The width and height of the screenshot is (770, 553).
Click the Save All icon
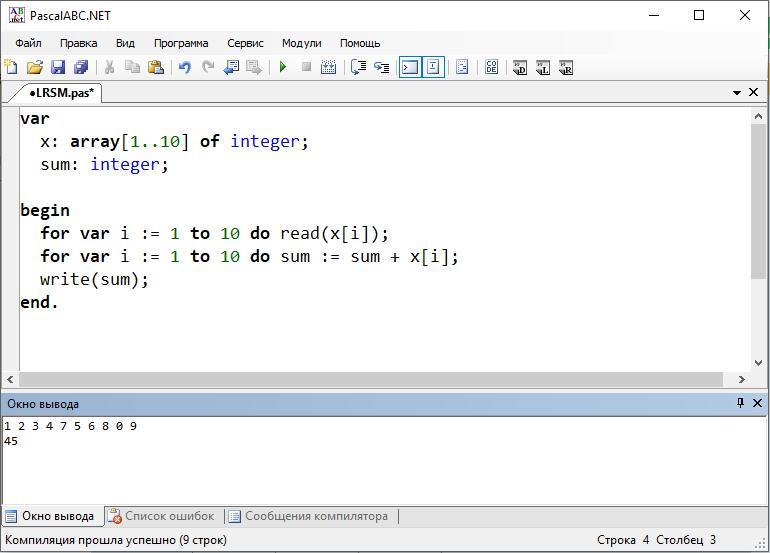point(81,68)
